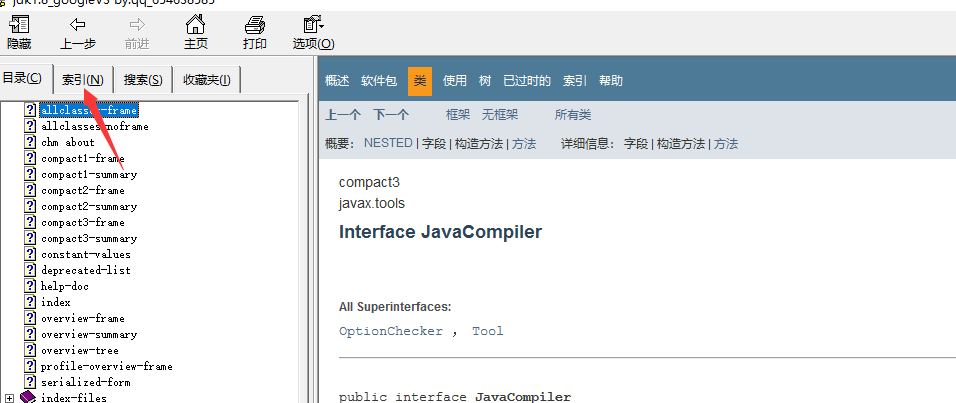The width and height of the screenshot is (956, 403).
Task: Click the NESTED summary link
Action: point(388,143)
